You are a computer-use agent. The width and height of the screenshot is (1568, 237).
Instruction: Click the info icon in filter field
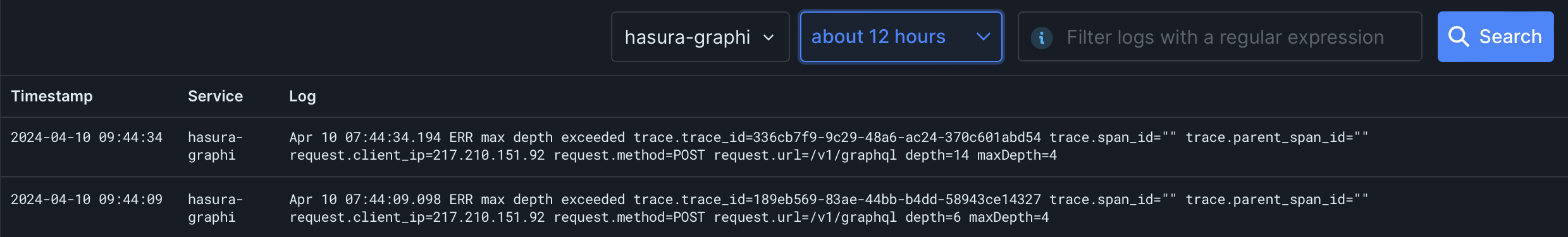tap(1041, 37)
